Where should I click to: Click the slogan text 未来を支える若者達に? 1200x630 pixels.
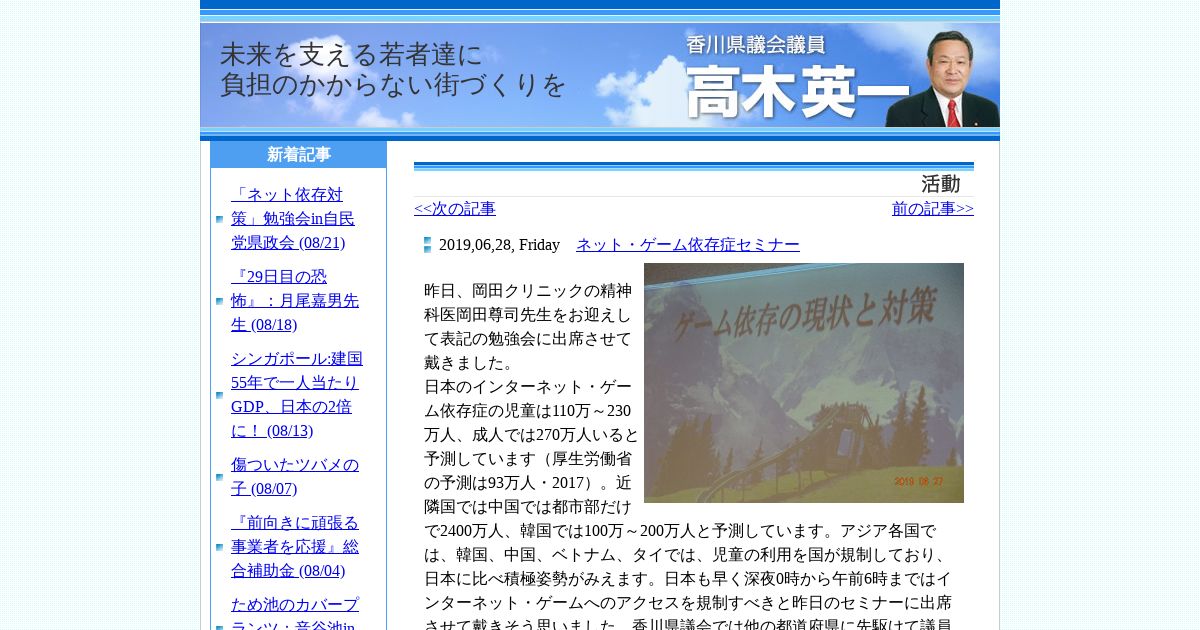[x=351, y=54]
